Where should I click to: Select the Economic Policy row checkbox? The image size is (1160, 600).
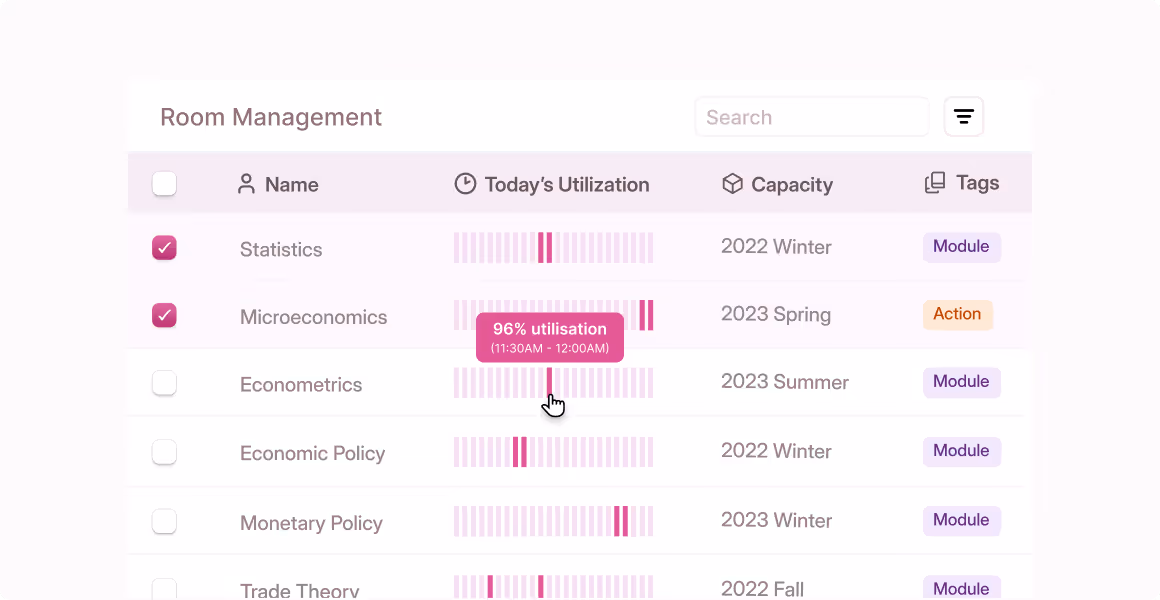(x=164, y=452)
